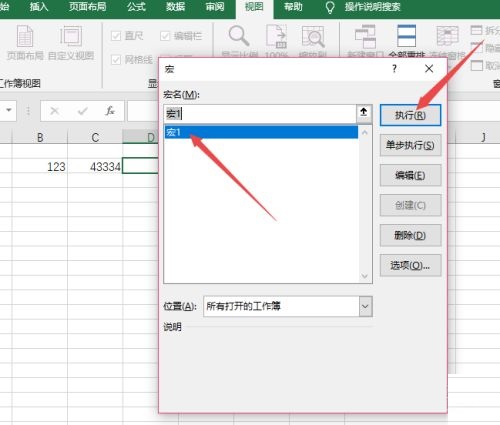Switch to 页面布局 workbook view
Screen dimensions: 500x425
click(x=25, y=43)
